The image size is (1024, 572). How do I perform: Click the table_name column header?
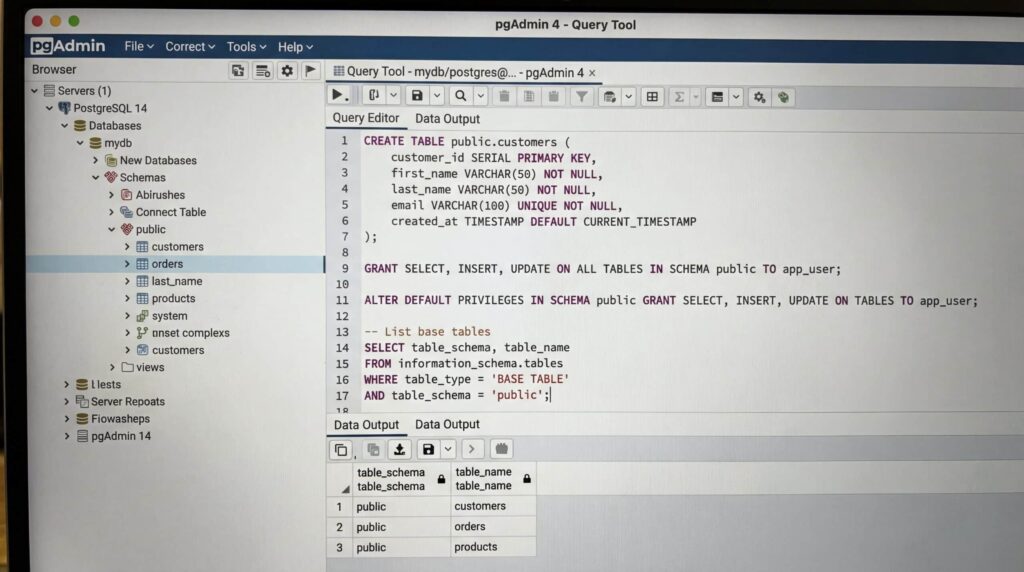pyautogui.click(x=492, y=479)
